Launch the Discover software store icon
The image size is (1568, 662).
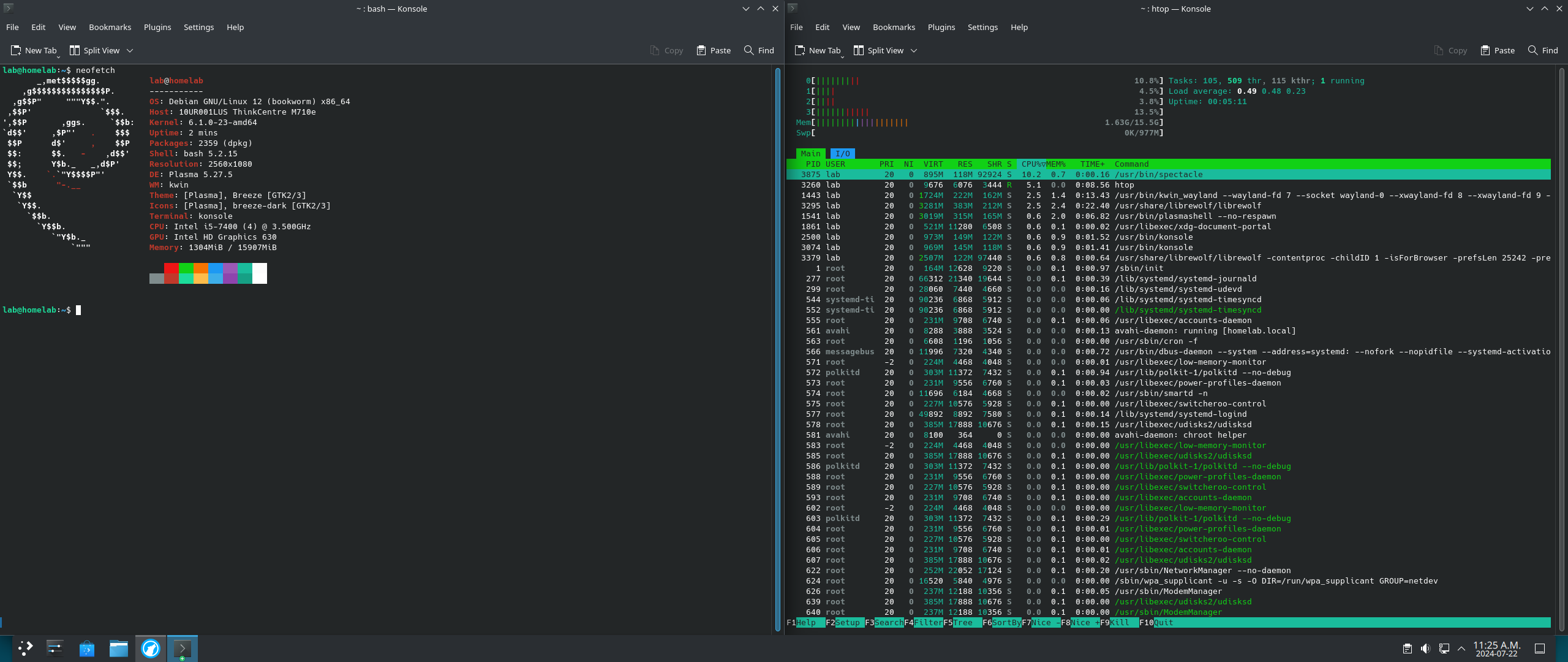pyautogui.click(x=87, y=648)
